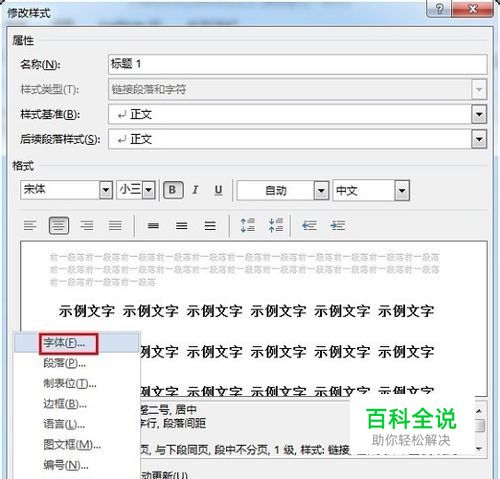Set 1.5 line spacing icon
The width and height of the screenshot is (500, 479).
pos(182,226)
